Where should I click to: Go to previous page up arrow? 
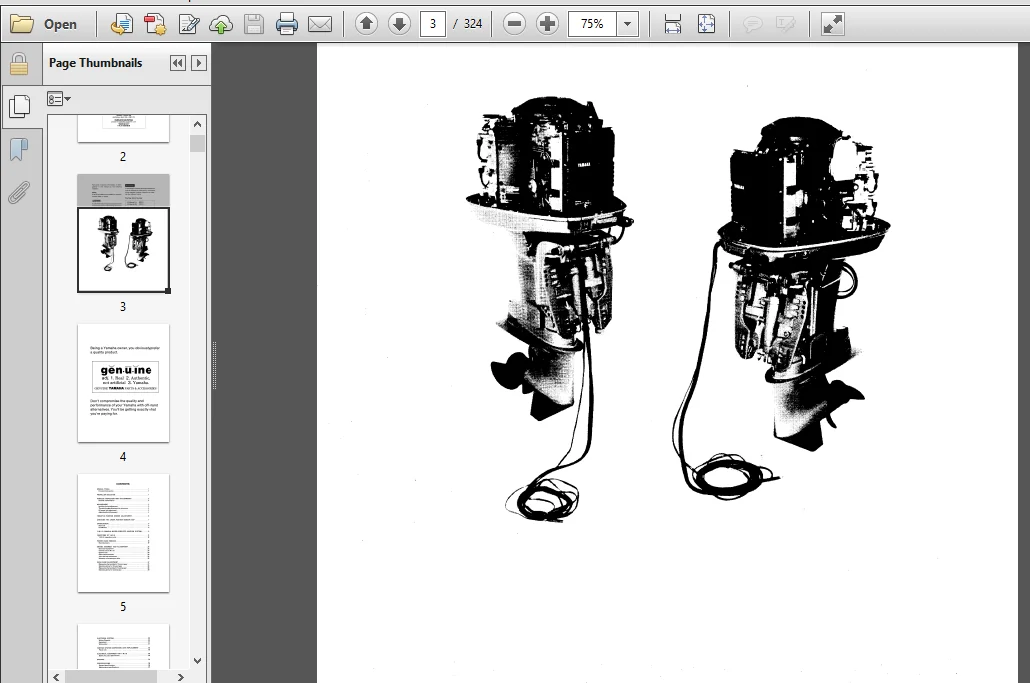pyautogui.click(x=366, y=24)
